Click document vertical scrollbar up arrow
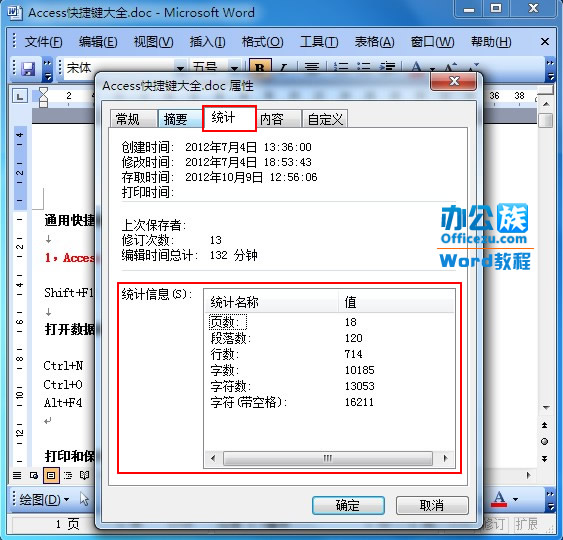 tap(546, 104)
